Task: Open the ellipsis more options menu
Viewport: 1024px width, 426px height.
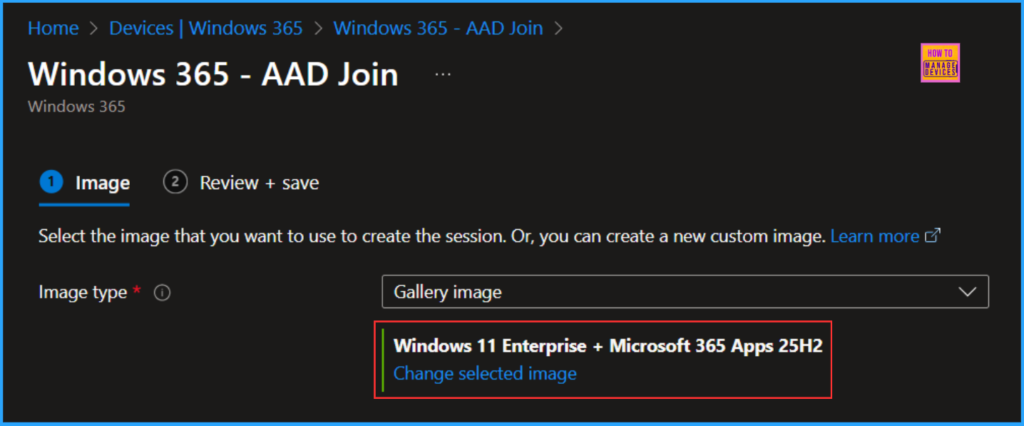Action: [443, 75]
